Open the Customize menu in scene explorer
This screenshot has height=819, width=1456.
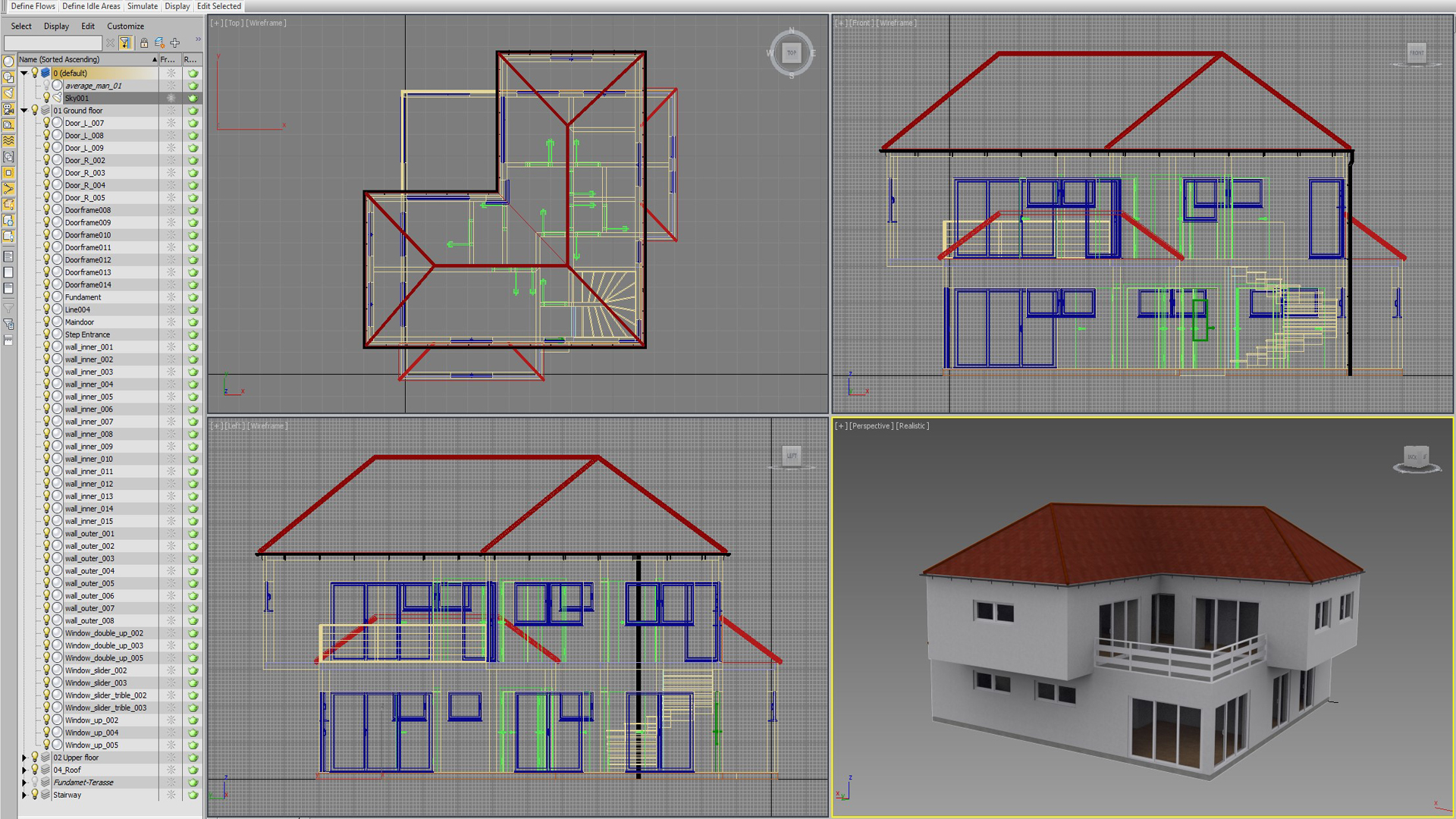125,26
